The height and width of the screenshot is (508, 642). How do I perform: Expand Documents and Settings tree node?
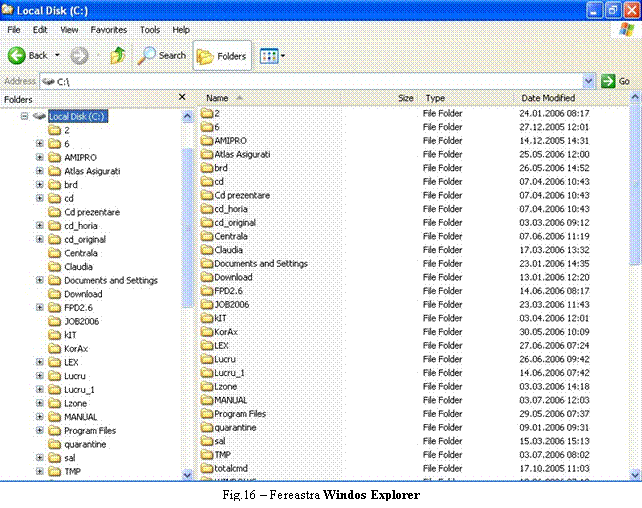(40, 281)
